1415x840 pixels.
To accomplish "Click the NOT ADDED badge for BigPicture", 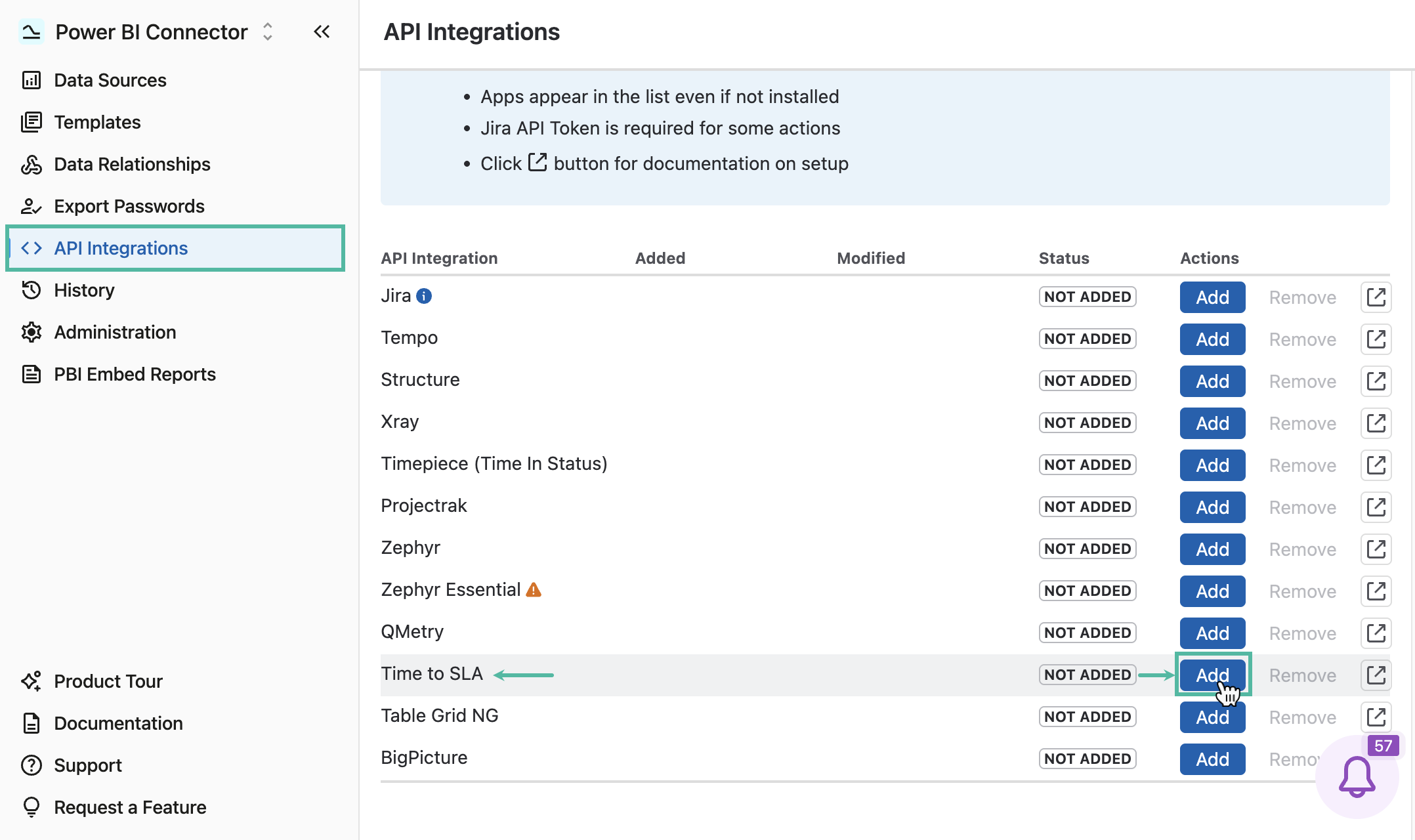I will click(1088, 759).
